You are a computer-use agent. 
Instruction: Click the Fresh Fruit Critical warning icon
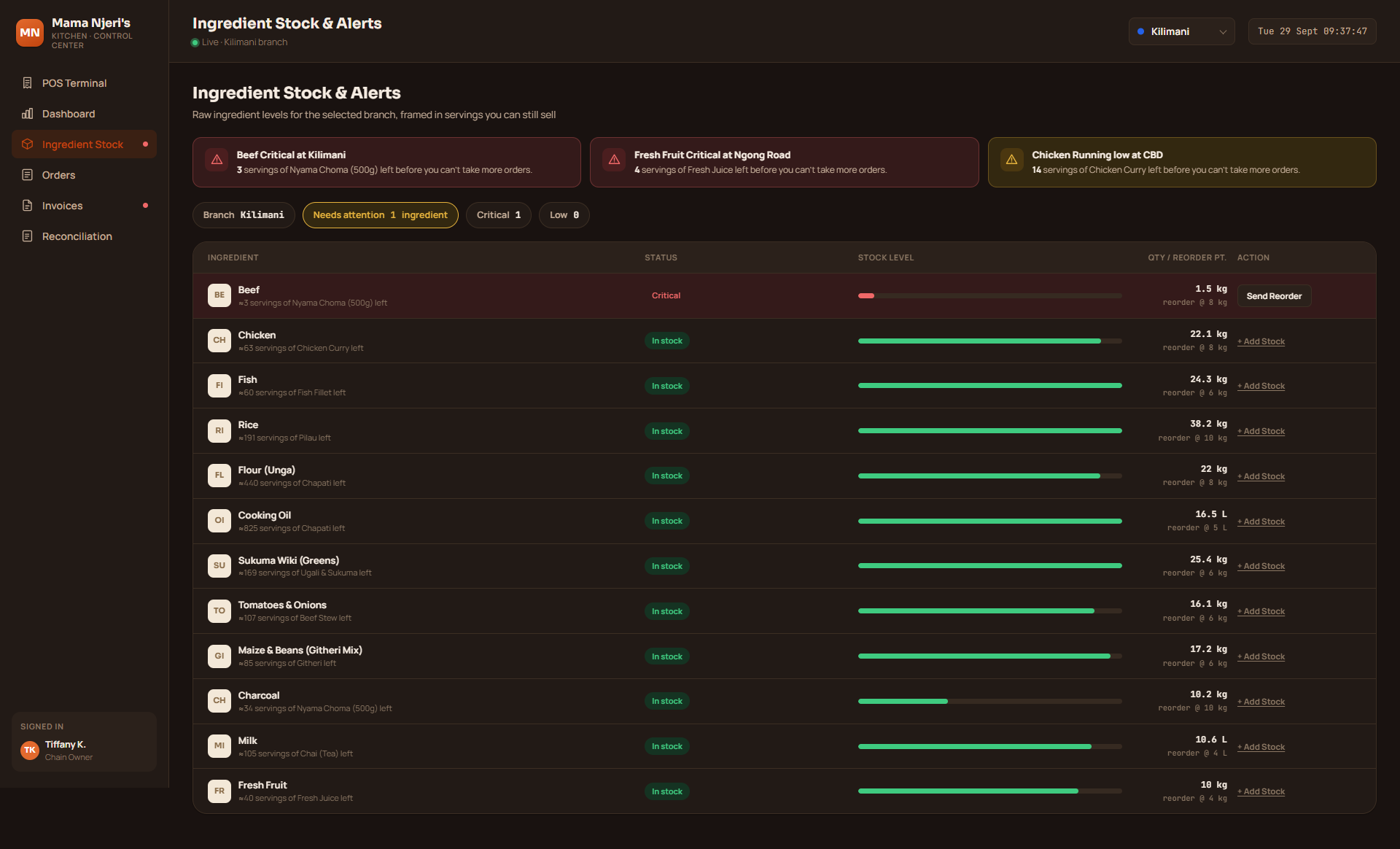[614, 160]
